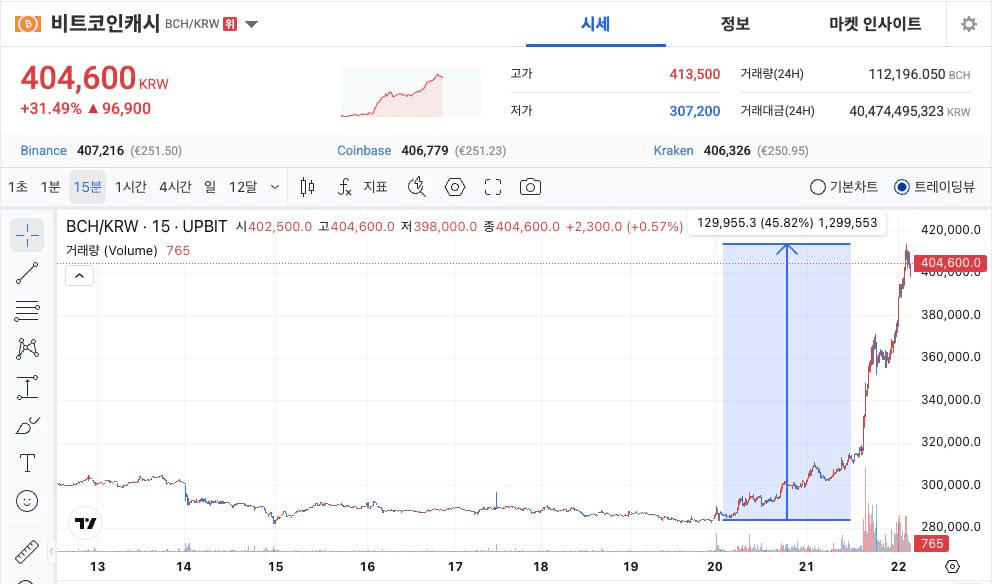Select the crosshair cursor tool

27,235
